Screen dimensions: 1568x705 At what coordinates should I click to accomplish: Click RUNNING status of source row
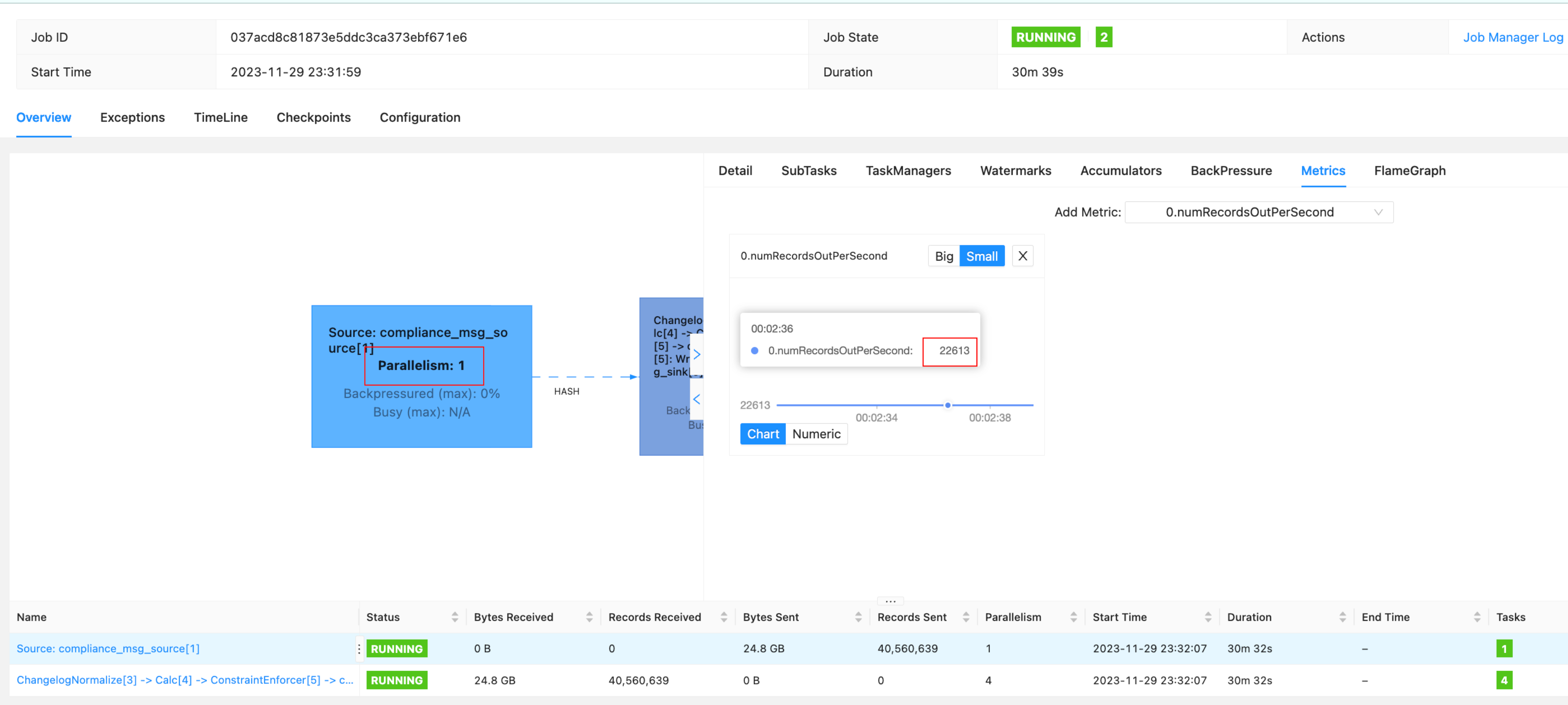coord(396,648)
